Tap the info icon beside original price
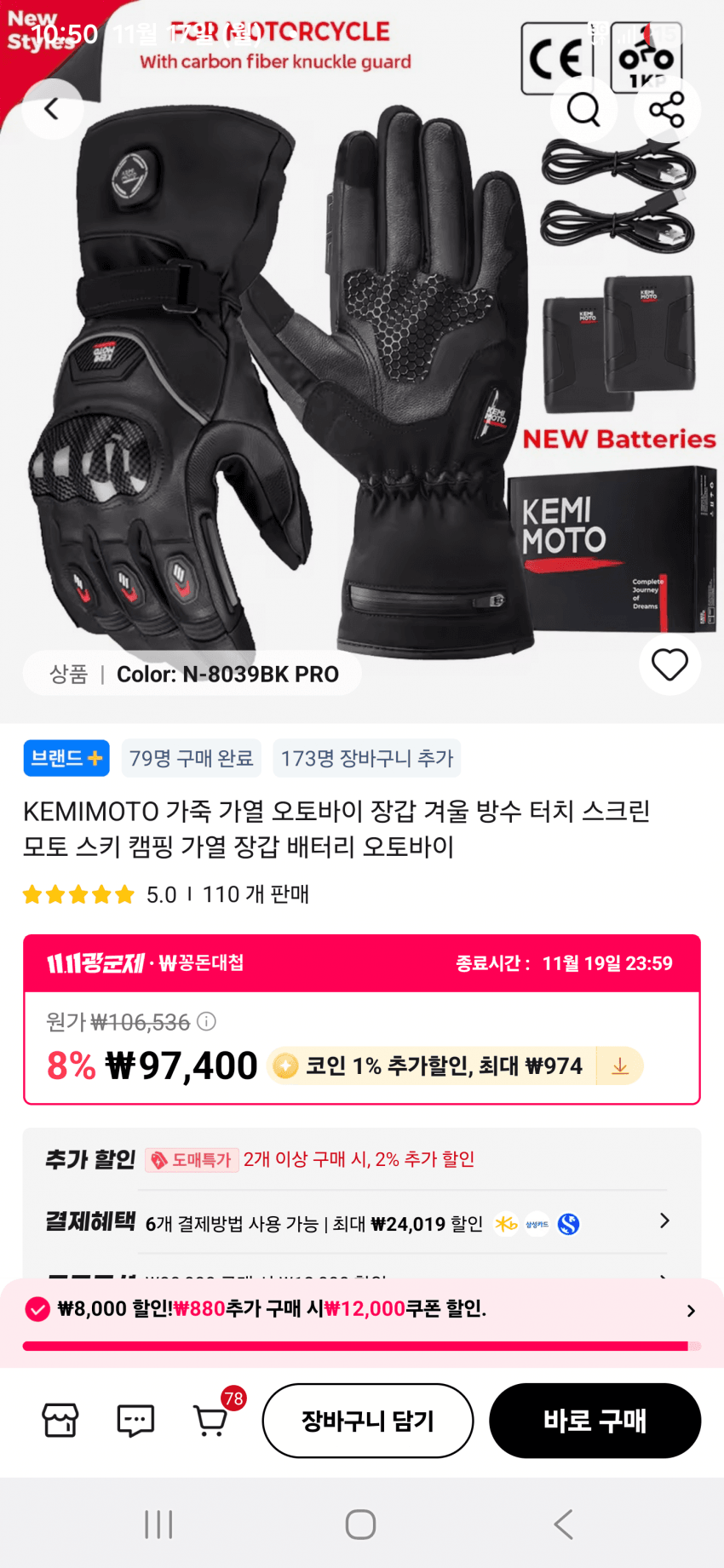 [x=206, y=1020]
